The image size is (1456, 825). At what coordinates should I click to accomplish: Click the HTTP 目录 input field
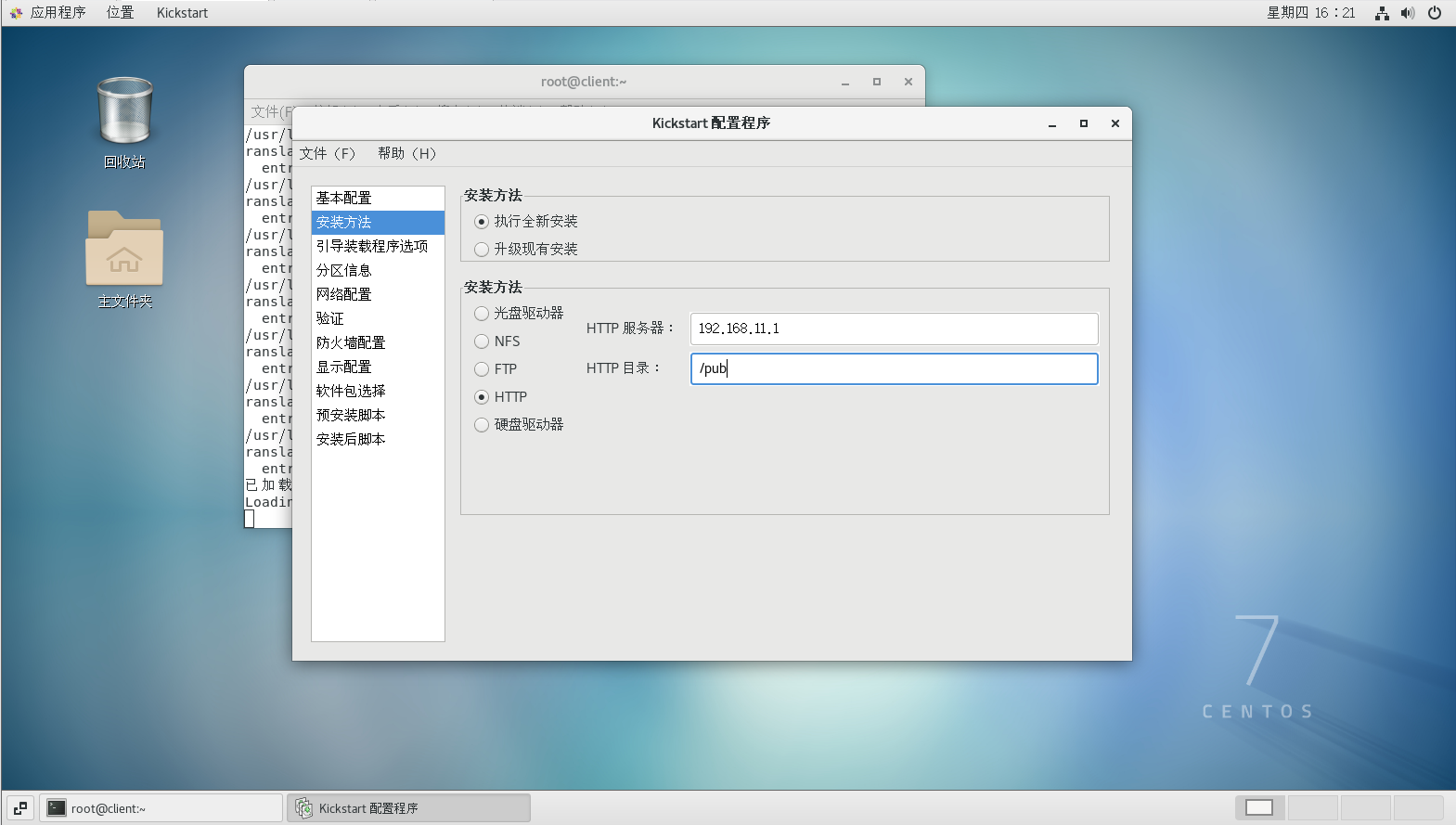click(x=895, y=368)
